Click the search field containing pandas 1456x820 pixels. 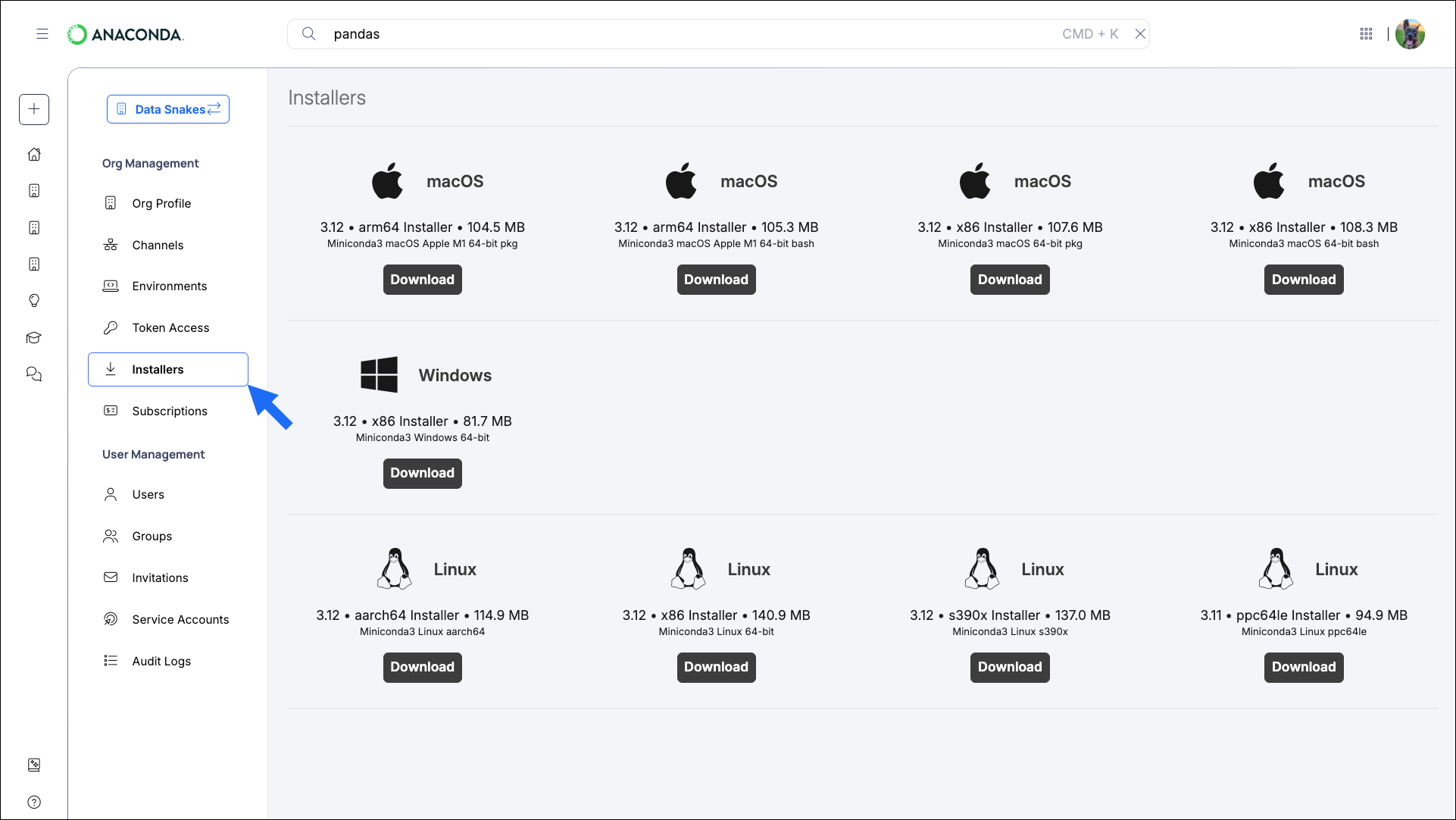(718, 34)
